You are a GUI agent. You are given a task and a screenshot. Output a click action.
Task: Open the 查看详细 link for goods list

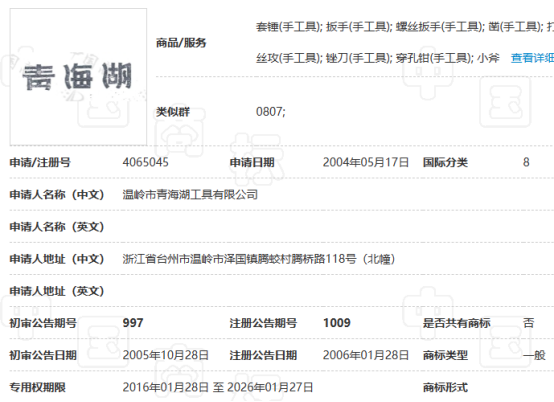(532, 58)
